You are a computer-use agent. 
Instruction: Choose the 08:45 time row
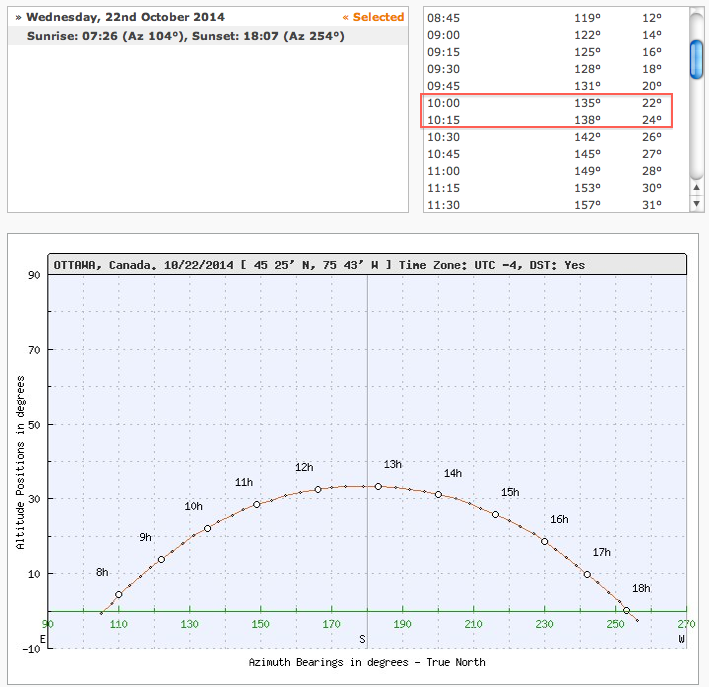547,18
